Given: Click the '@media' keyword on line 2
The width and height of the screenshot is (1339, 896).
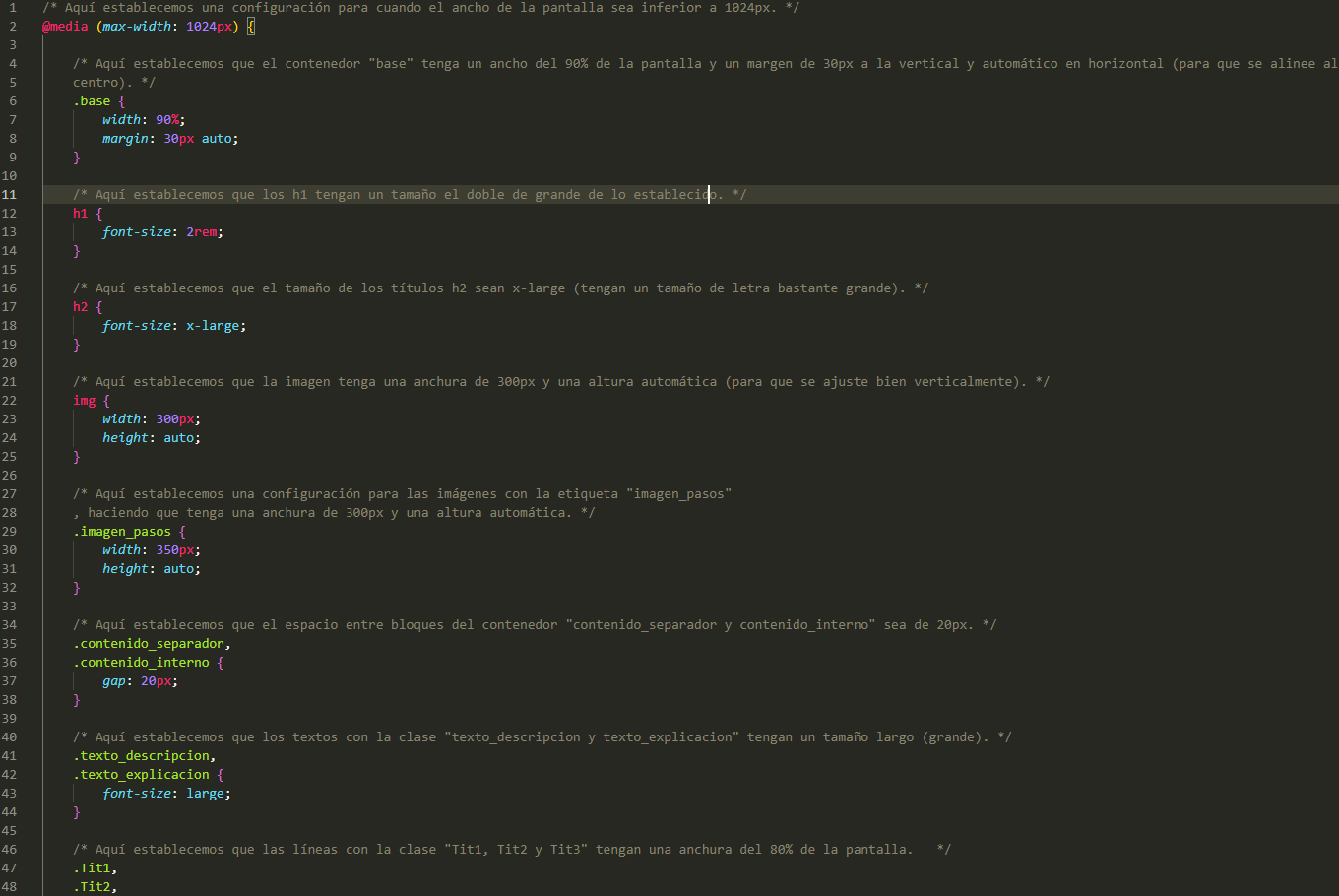Looking at the screenshot, I should [x=65, y=27].
